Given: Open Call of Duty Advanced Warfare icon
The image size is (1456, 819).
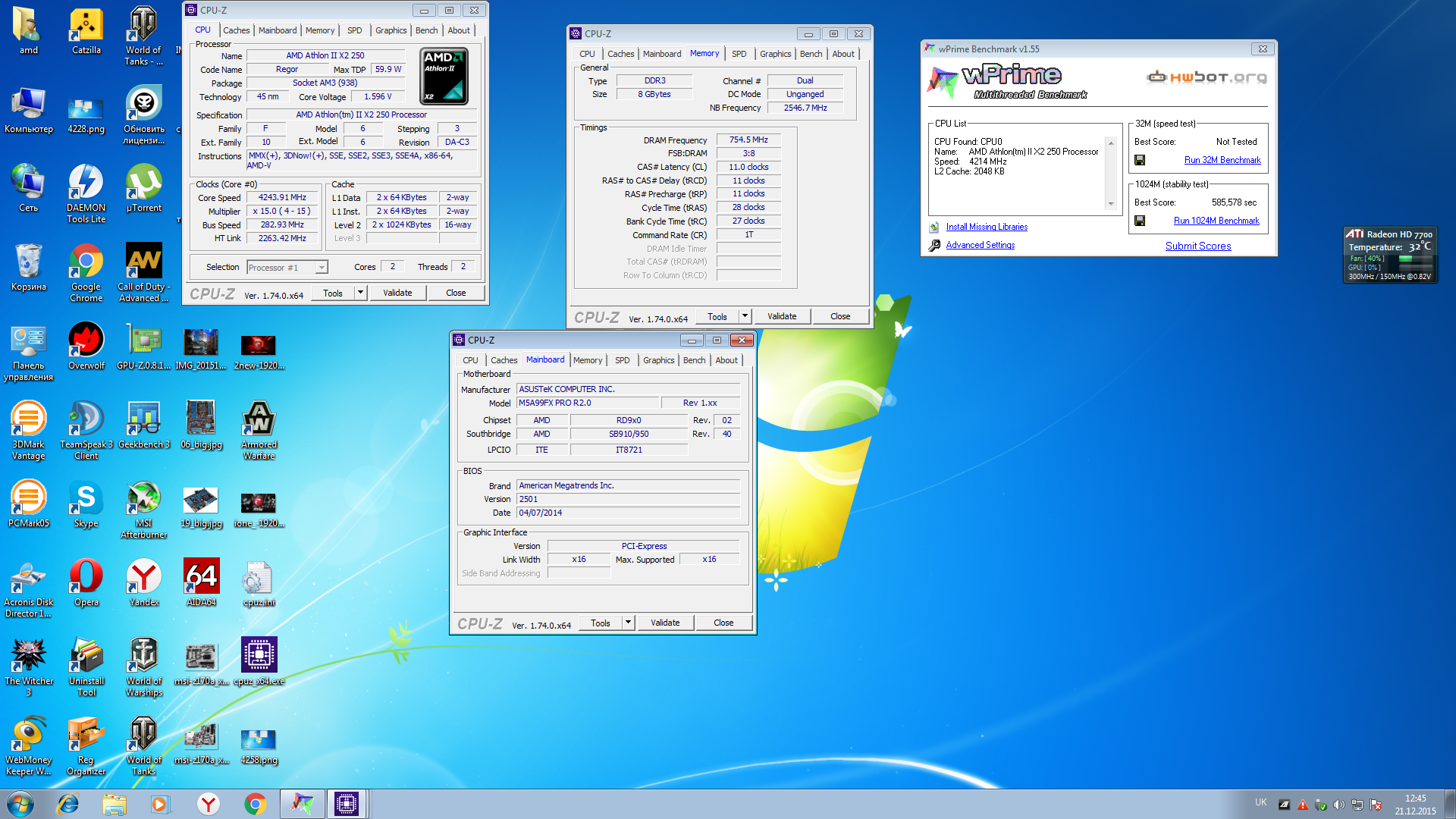Looking at the screenshot, I should click(144, 273).
